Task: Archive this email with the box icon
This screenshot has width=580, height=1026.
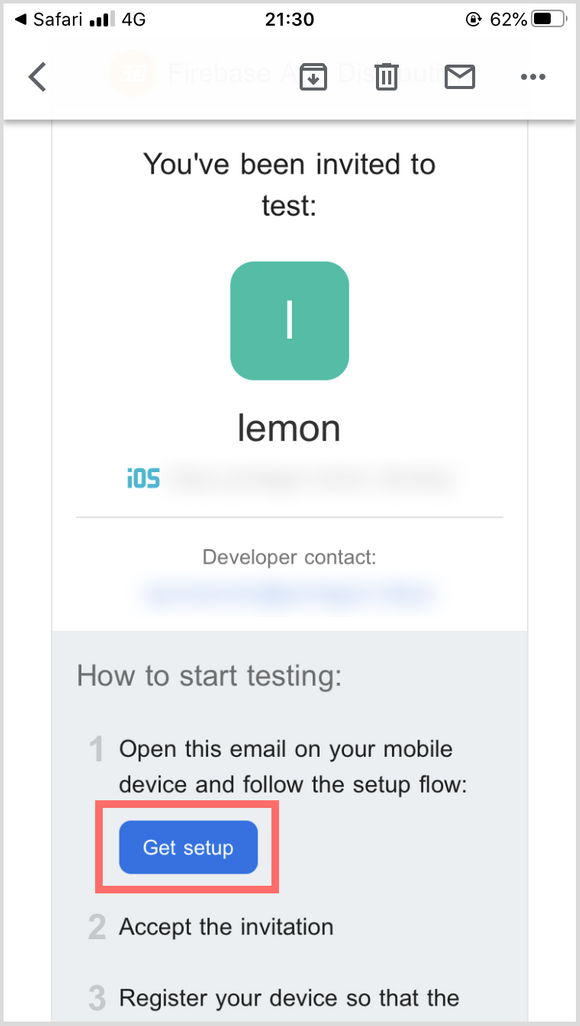Action: click(313, 77)
